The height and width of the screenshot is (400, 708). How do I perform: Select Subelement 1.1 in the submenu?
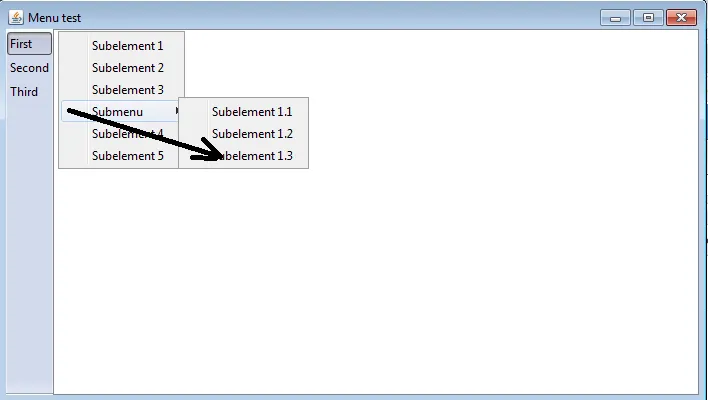pos(244,112)
